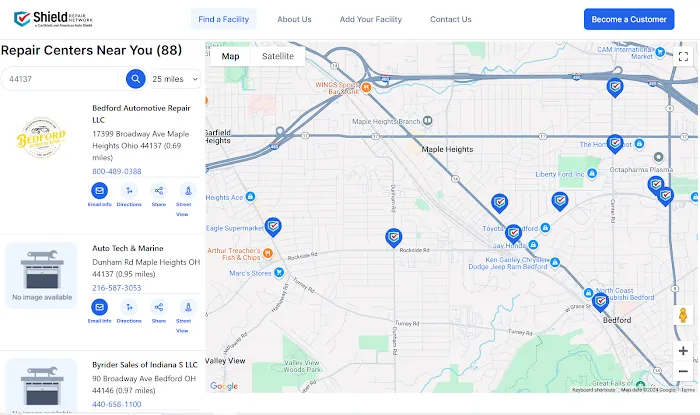Click the Liberty Ford, Inc map pin
Screen dimensions: 700x415
(x=592, y=173)
